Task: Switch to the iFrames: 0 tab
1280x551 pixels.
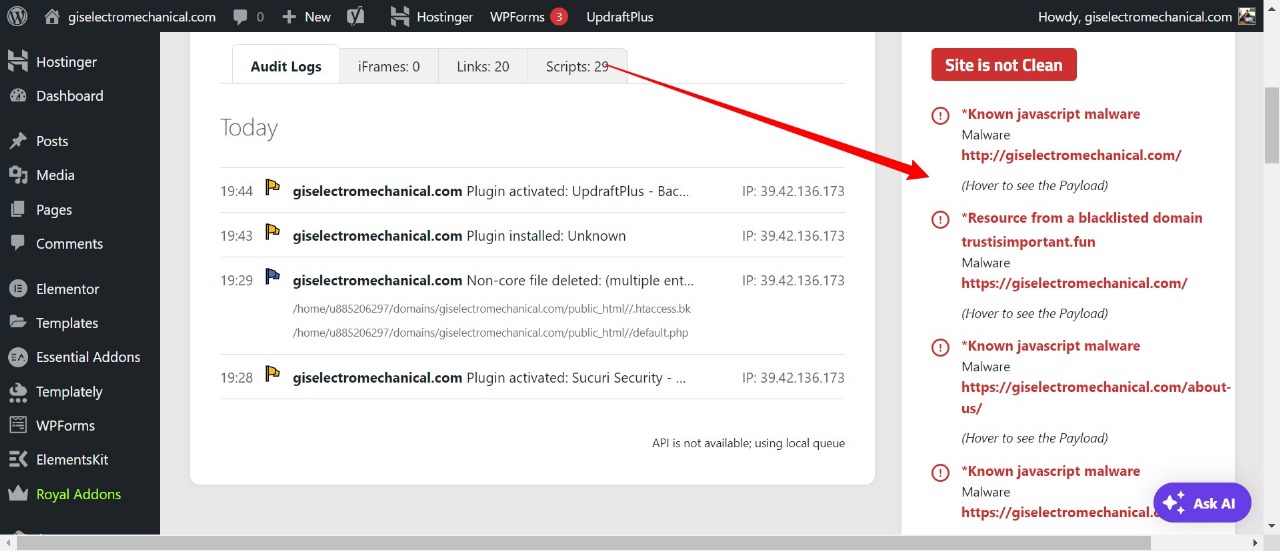Action: click(389, 66)
